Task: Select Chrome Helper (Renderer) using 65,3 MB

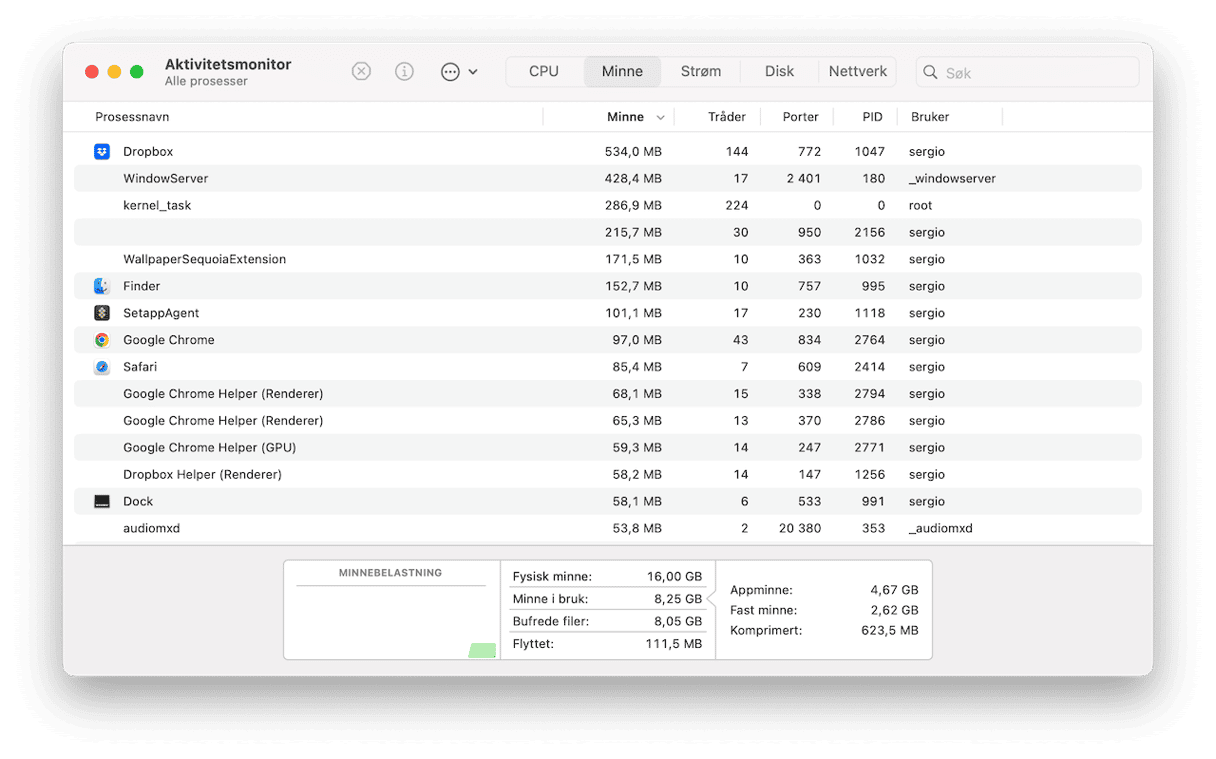Action: tap(608, 421)
